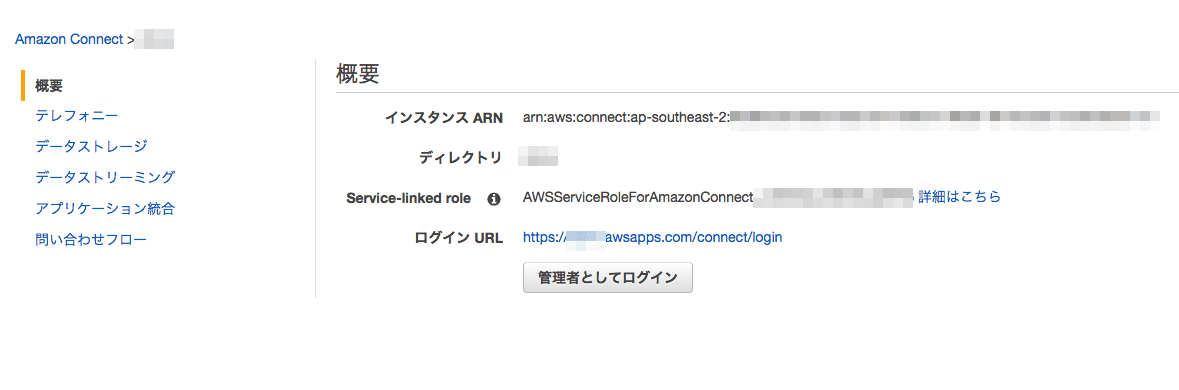Click the インスタンス ARN label
The width and height of the screenshot is (1179, 390).
click(x=443, y=117)
